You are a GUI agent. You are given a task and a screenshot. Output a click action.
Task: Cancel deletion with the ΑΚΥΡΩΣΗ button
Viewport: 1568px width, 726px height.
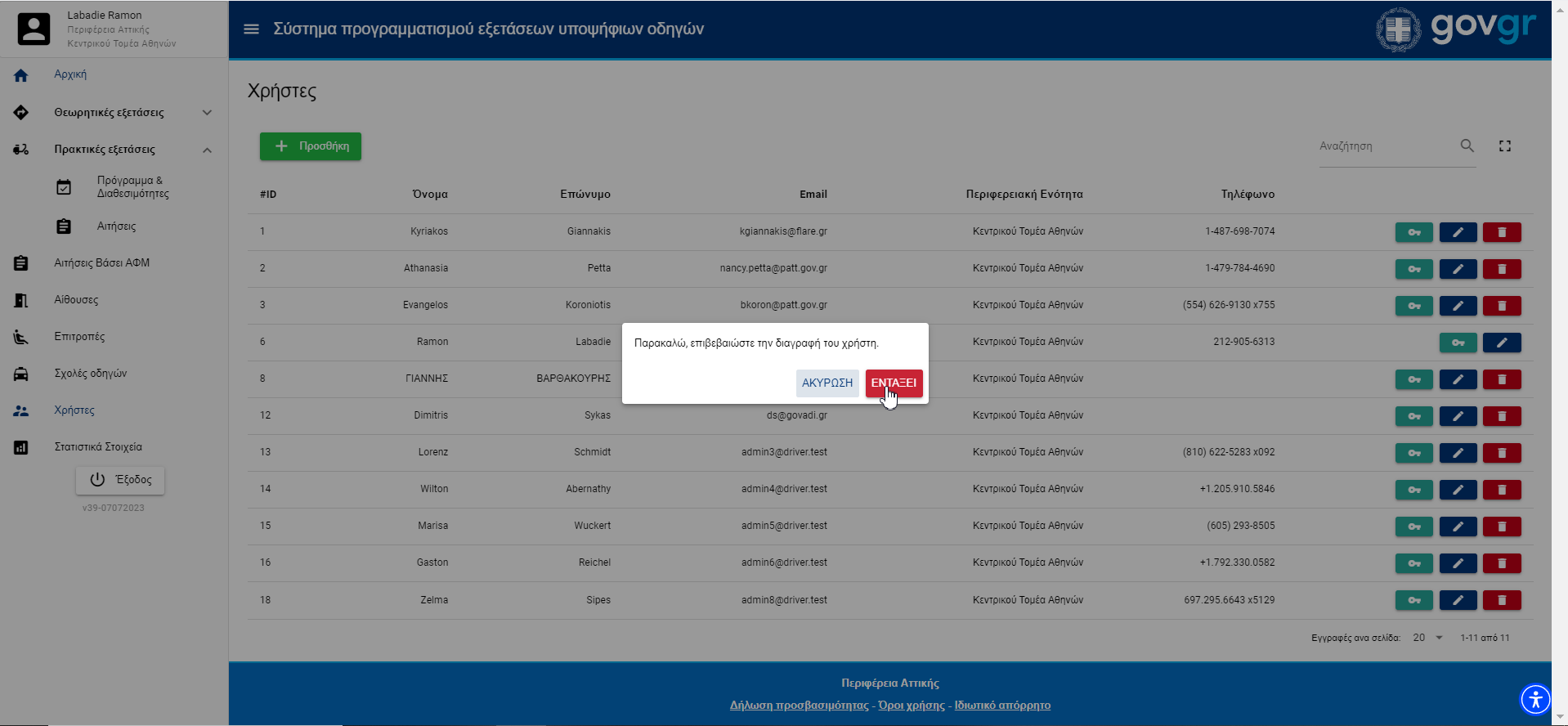(827, 383)
